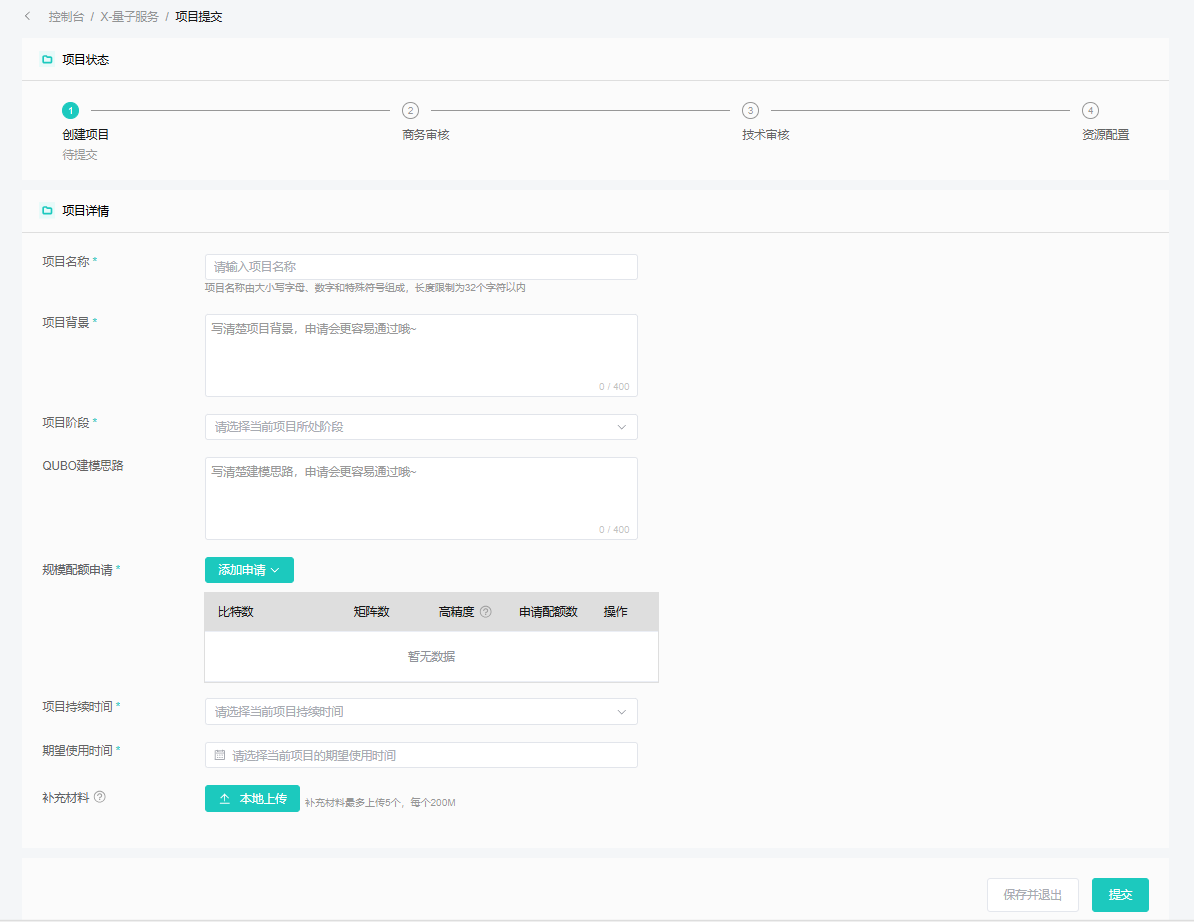Image resolution: width=1194 pixels, height=922 pixels.
Task: Go to X-量子服务 in breadcrumb
Action: tap(129, 17)
